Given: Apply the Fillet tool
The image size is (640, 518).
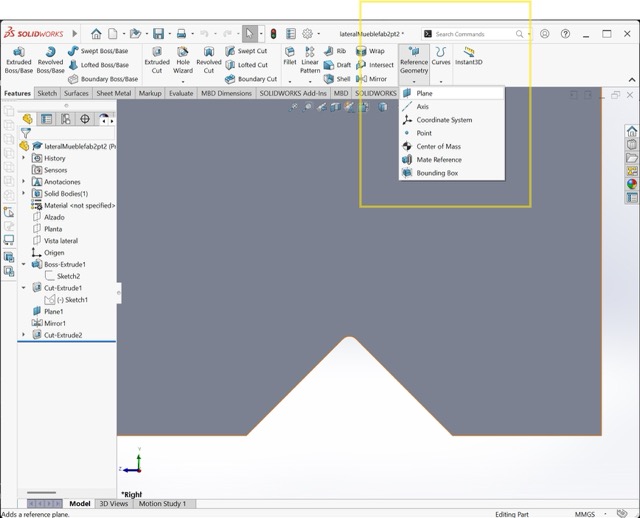Looking at the screenshot, I should point(290,56).
